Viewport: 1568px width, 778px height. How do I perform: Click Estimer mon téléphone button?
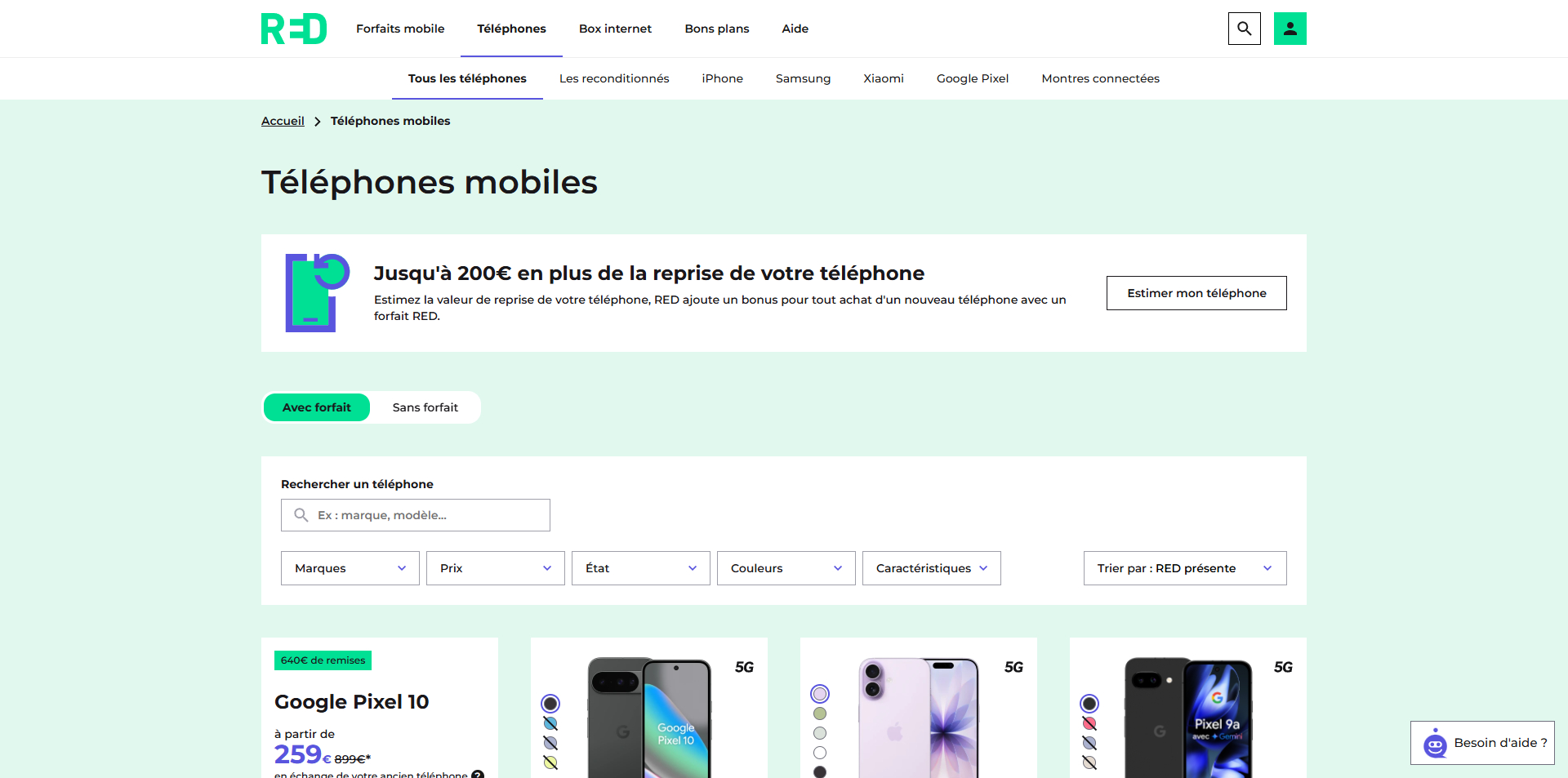click(1196, 293)
